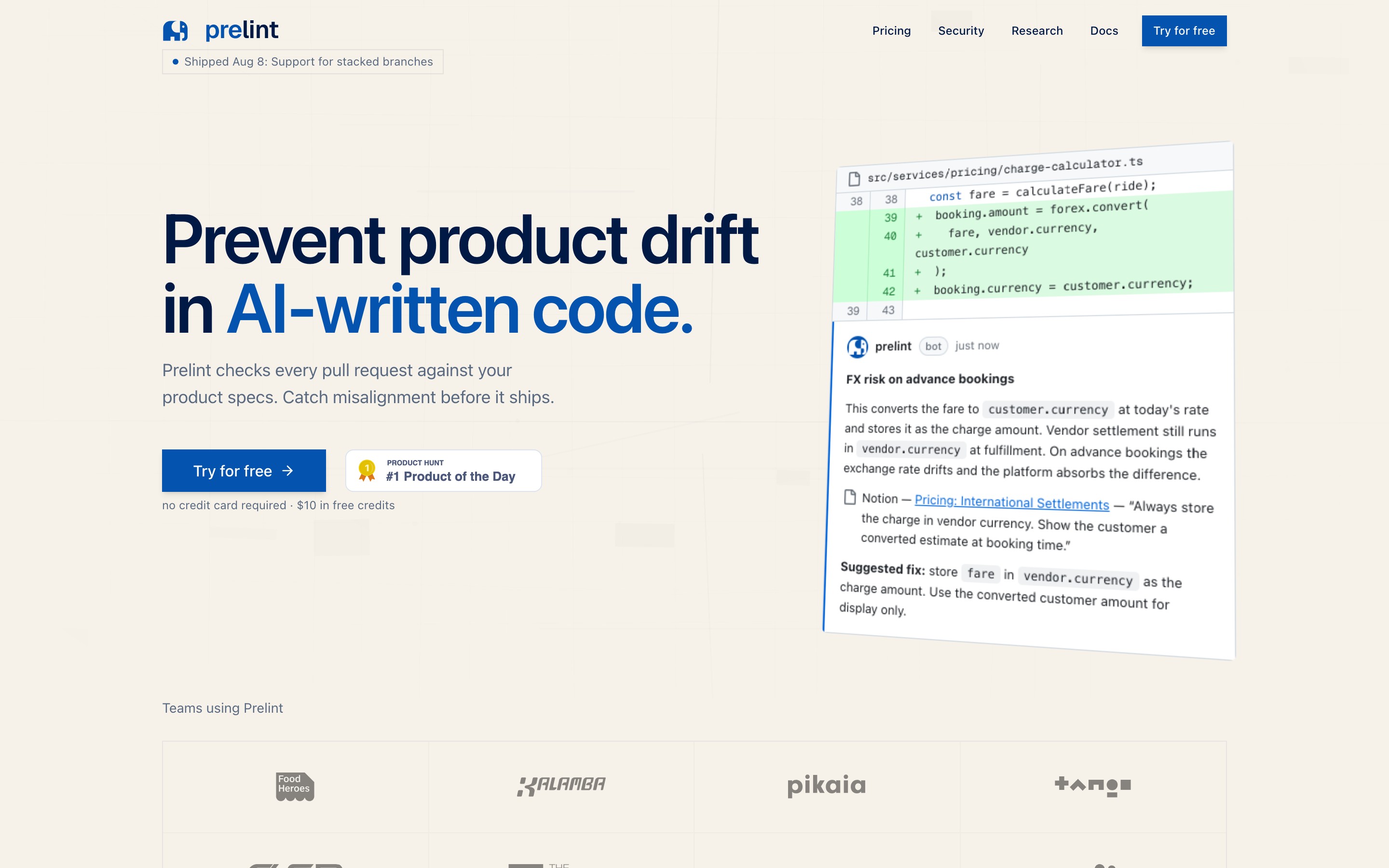The image size is (1389, 868).
Task: Click the customer.currency code chip
Action: [x=1048, y=409]
